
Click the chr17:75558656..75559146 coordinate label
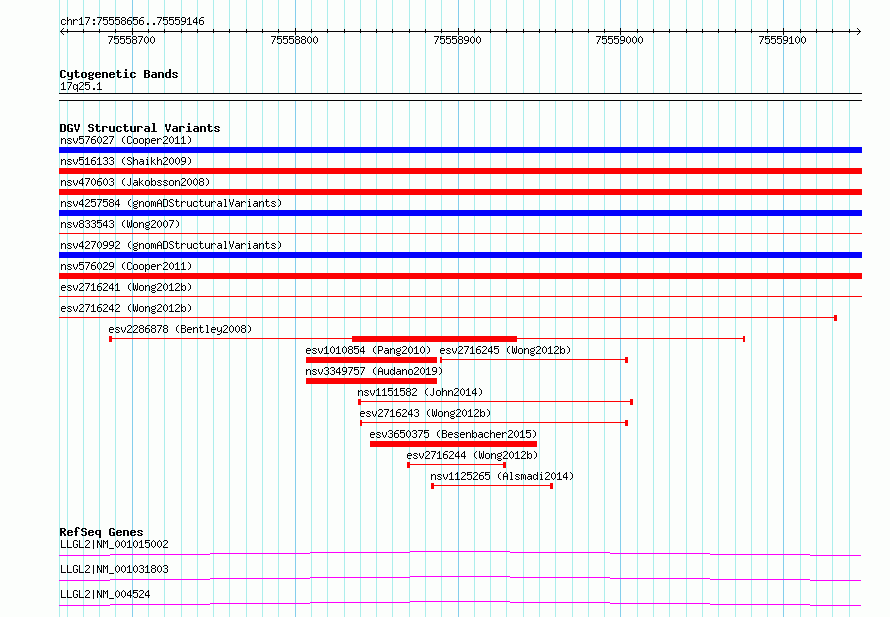(132, 22)
